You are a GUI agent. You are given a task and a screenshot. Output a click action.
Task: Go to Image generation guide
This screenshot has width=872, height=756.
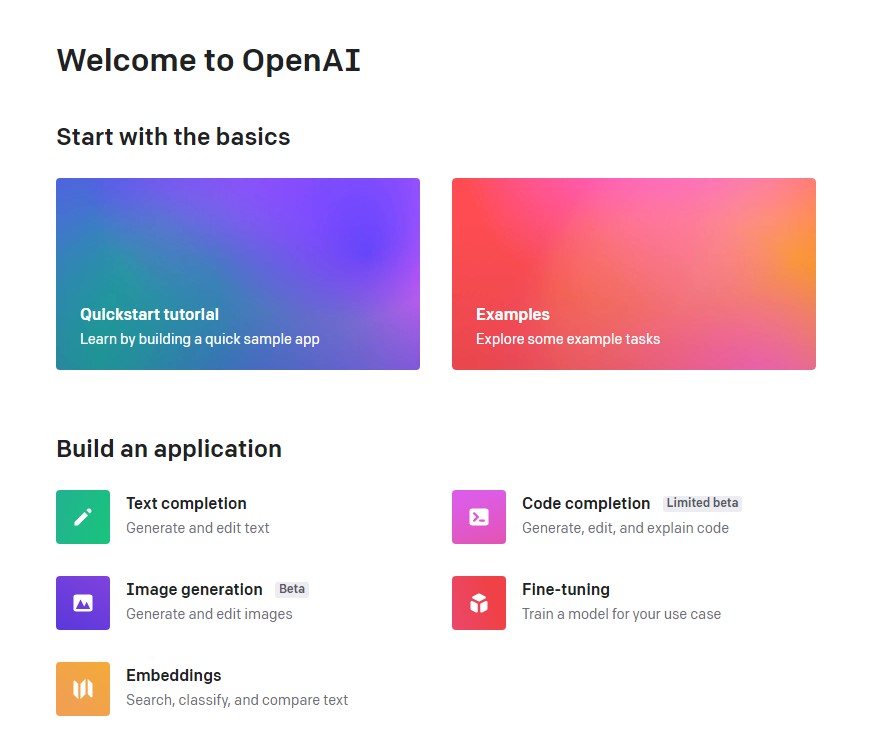tap(194, 590)
